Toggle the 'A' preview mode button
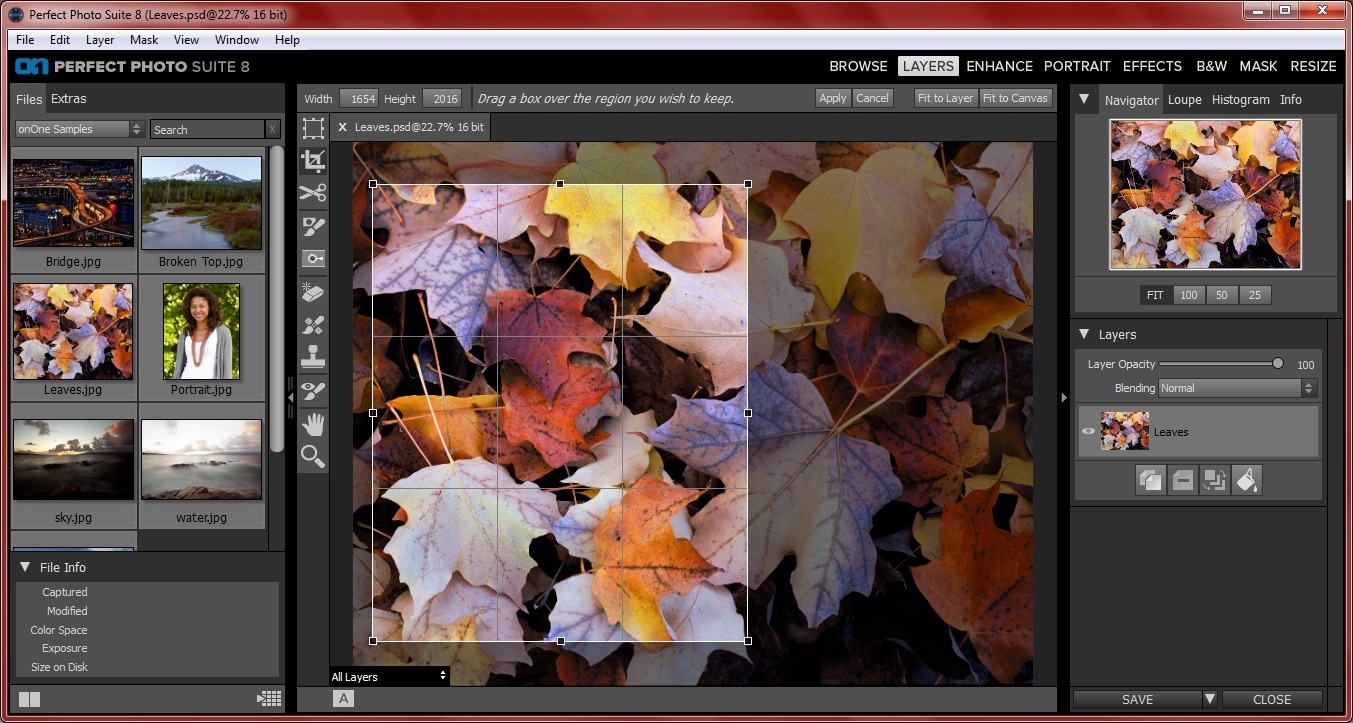 pos(343,699)
